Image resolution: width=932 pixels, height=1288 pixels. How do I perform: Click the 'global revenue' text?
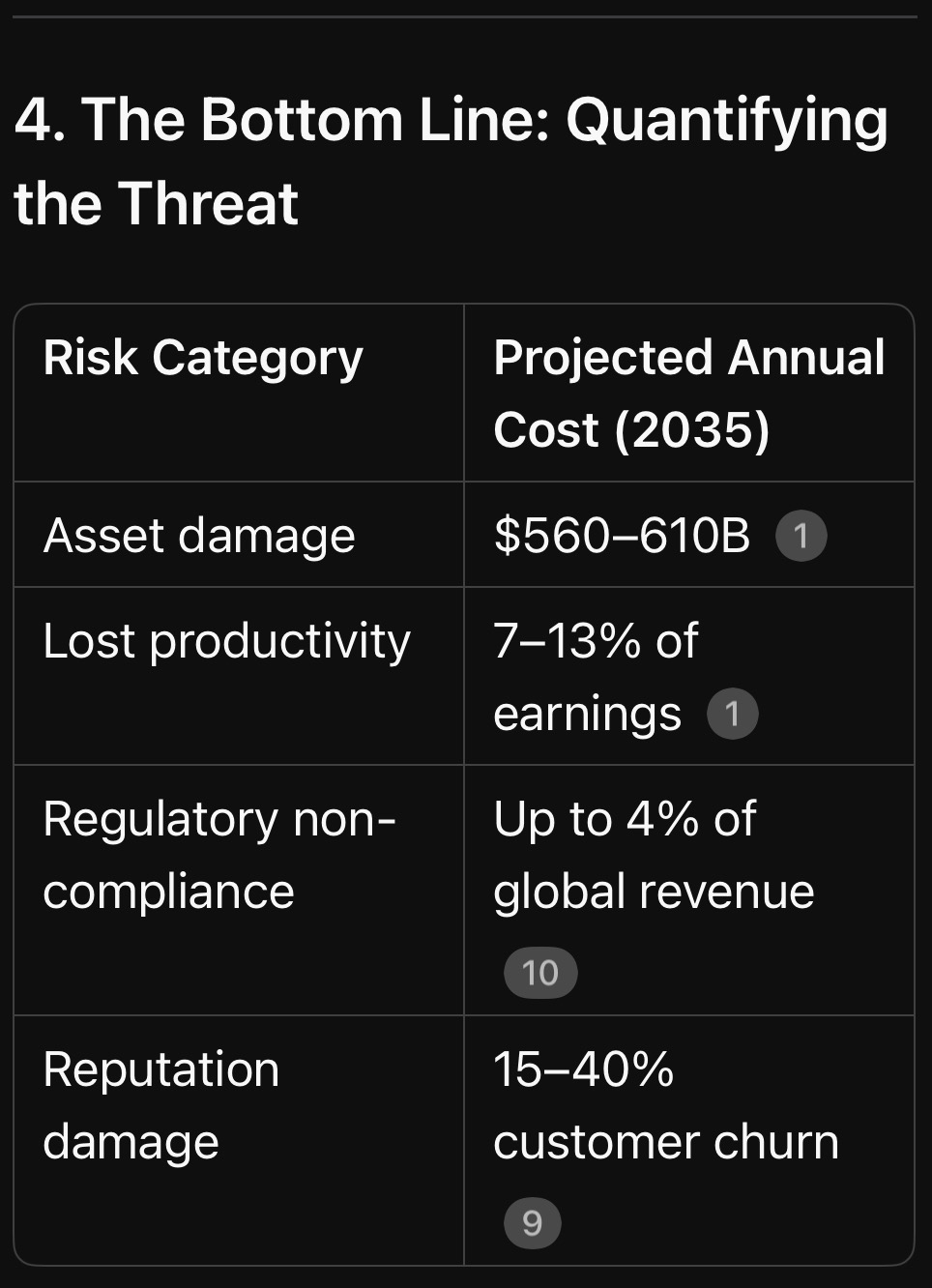pos(654,892)
